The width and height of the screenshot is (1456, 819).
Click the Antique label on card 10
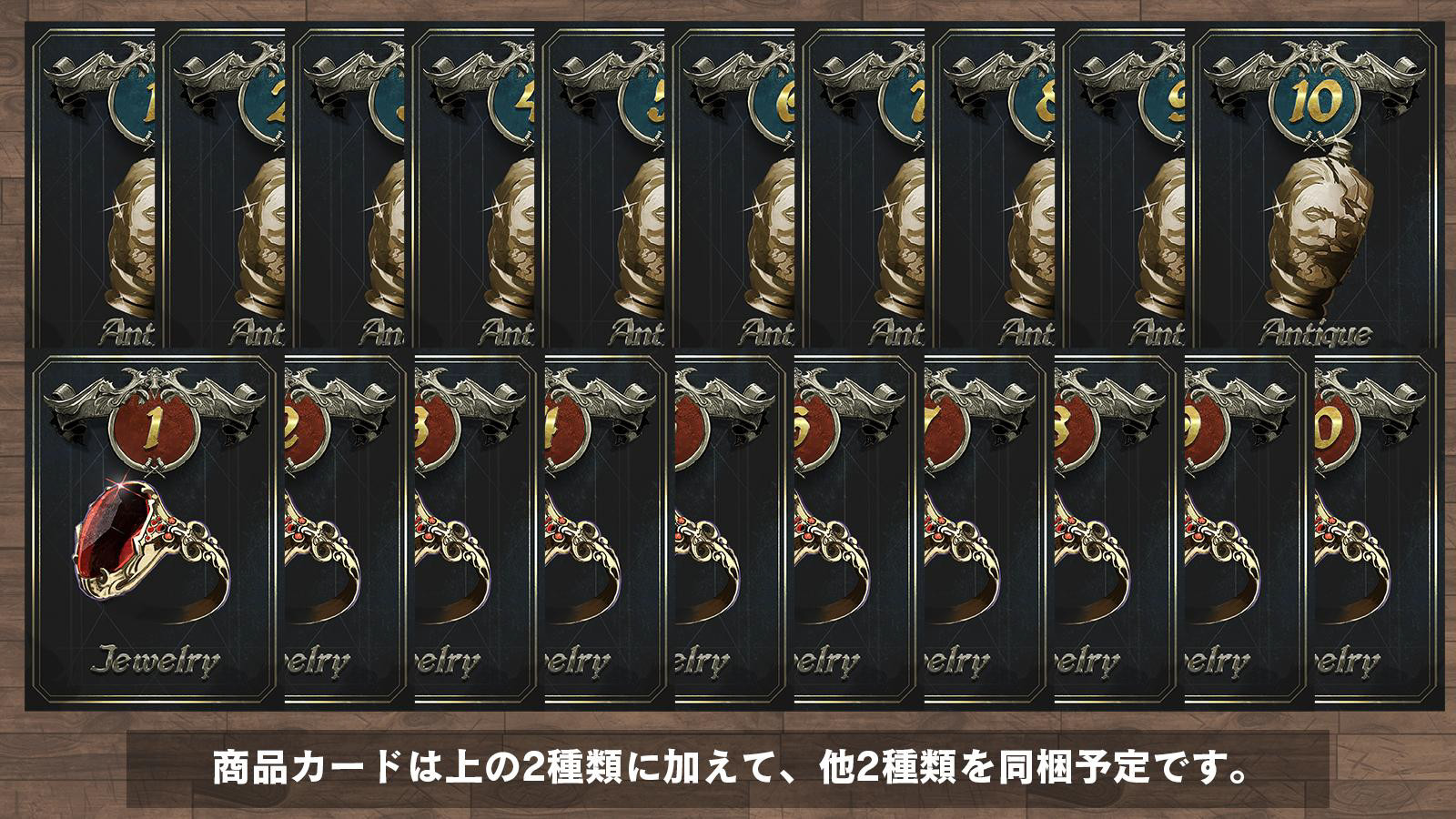point(1315,333)
